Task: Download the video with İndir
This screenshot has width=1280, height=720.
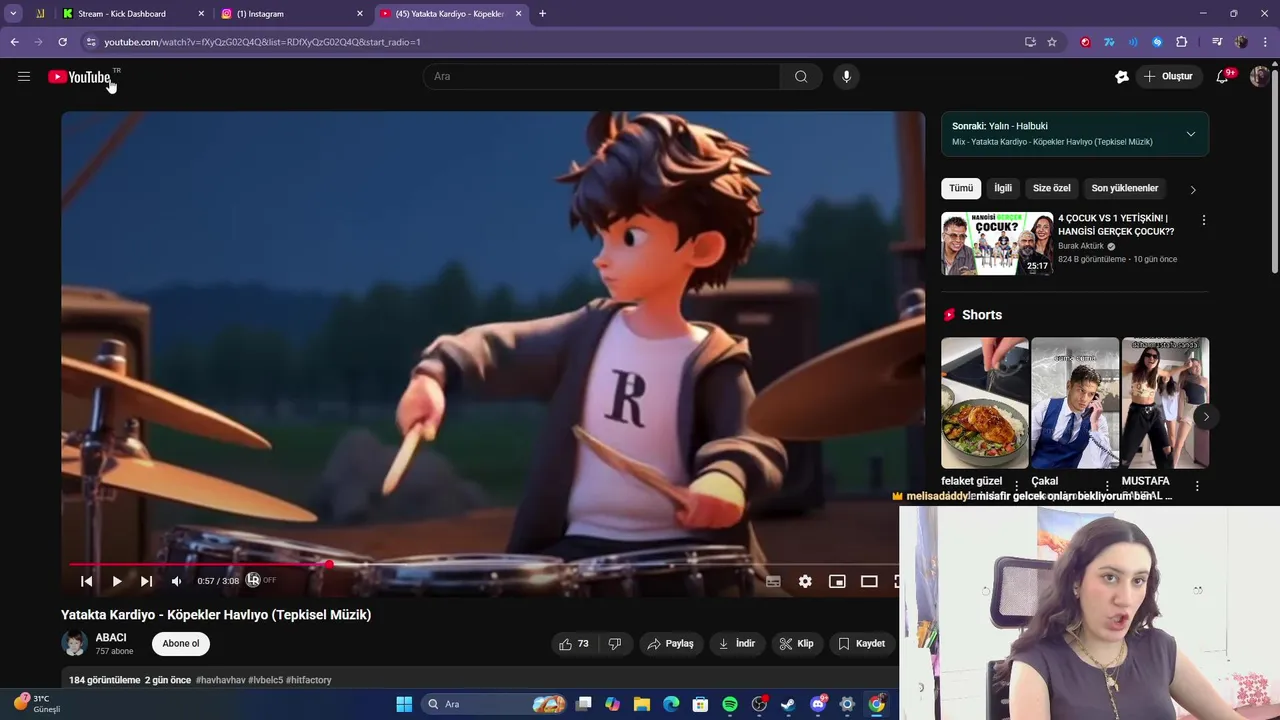Action: tap(737, 644)
